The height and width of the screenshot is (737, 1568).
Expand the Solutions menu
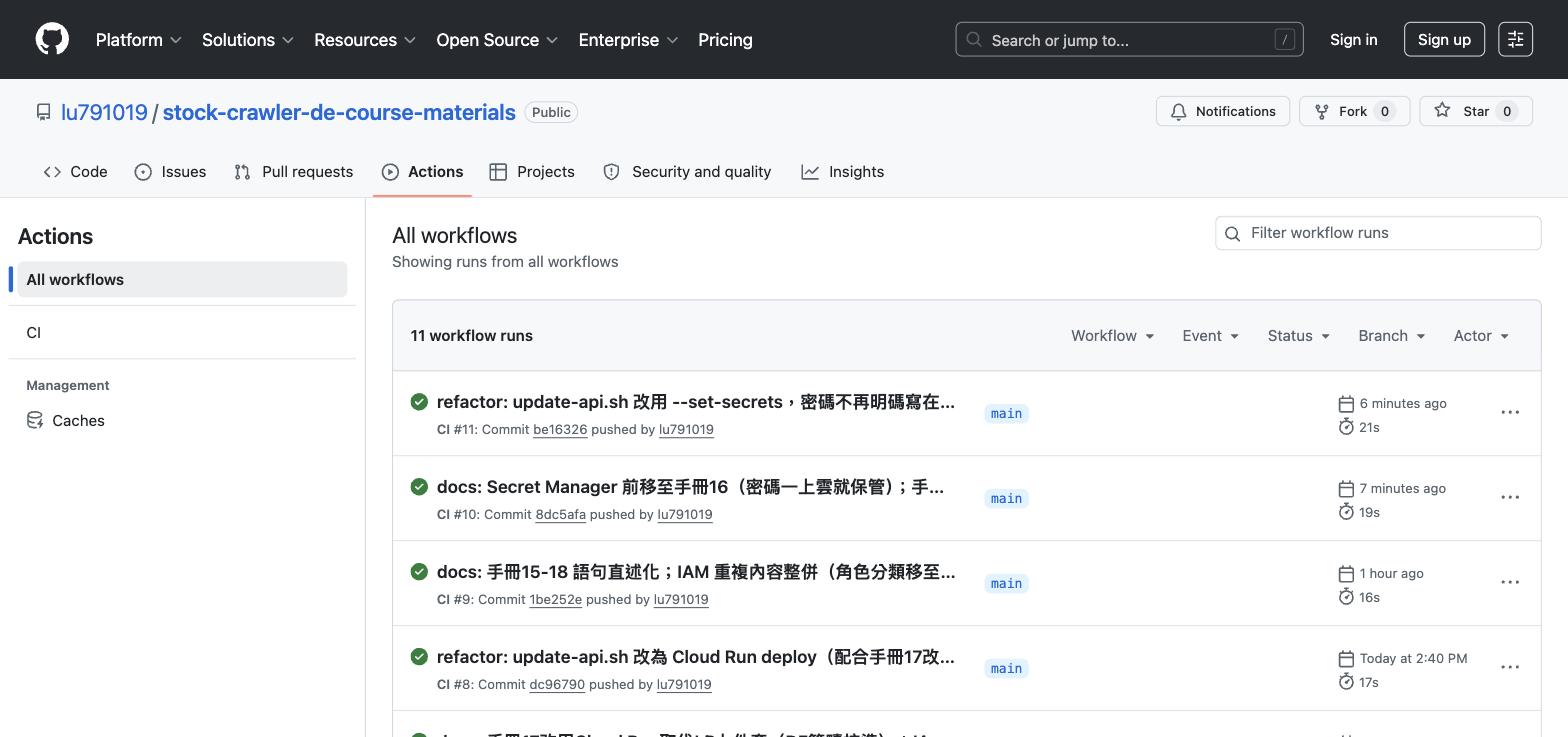click(x=247, y=40)
